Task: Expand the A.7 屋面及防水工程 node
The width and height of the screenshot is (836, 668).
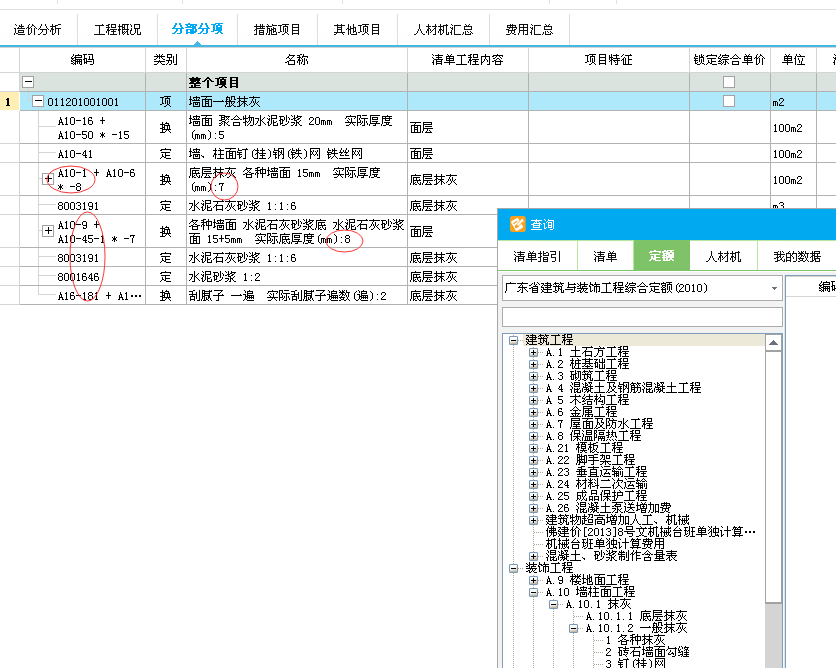Action: point(533,424)
